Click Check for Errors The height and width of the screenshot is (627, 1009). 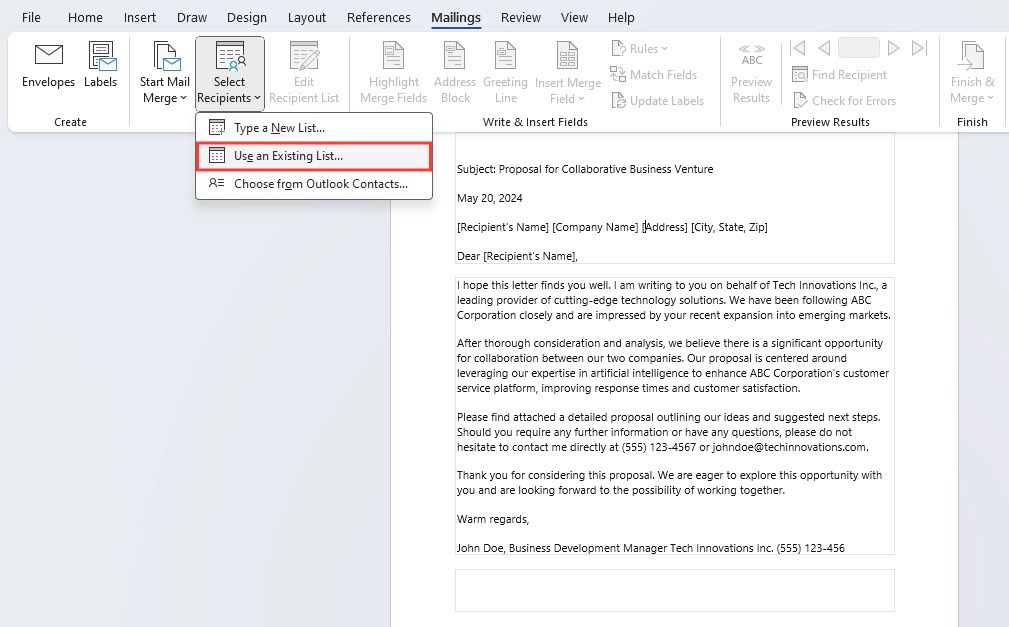pyautogui.click(x=844, y=100)
